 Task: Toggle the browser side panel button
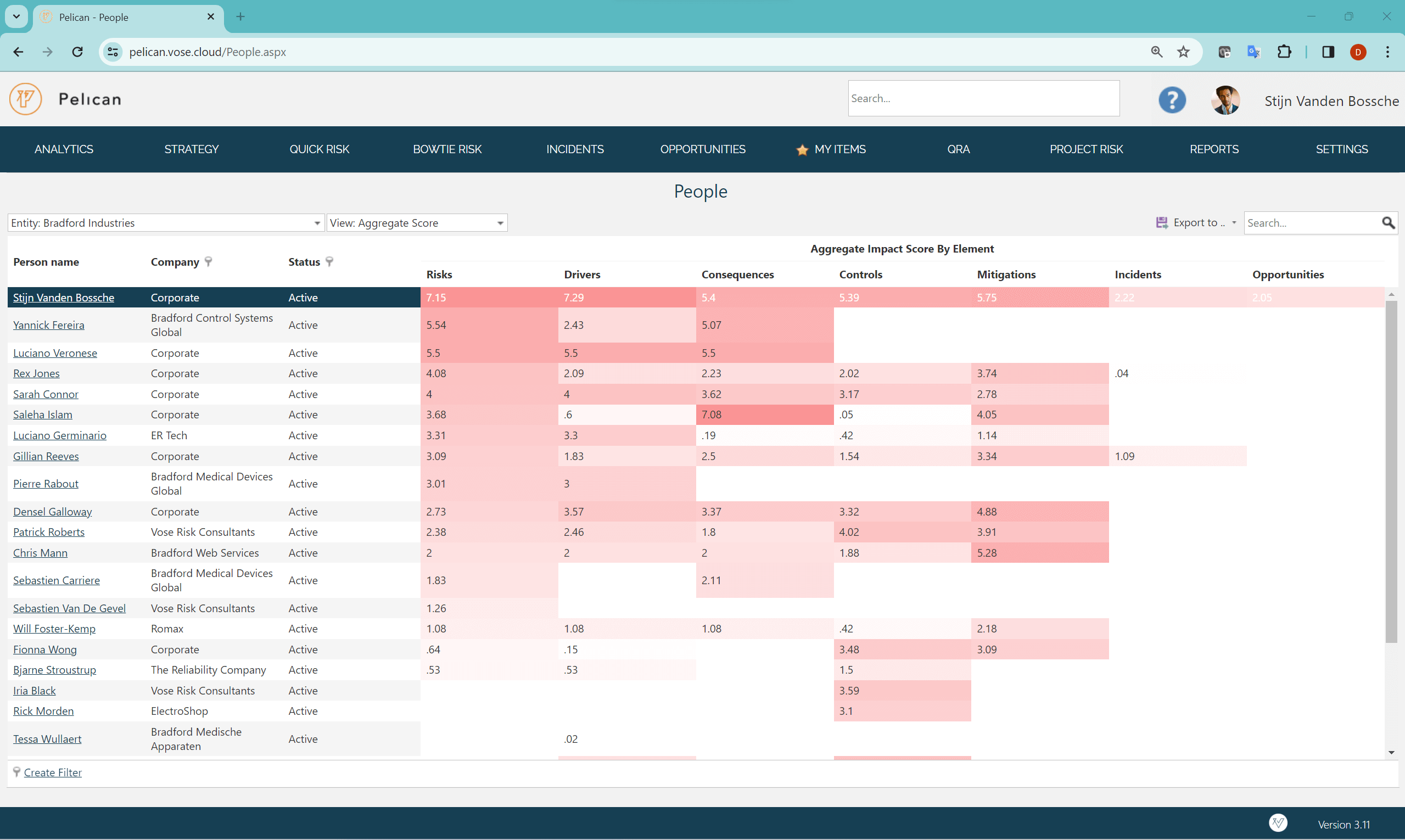pos(1328,52)
